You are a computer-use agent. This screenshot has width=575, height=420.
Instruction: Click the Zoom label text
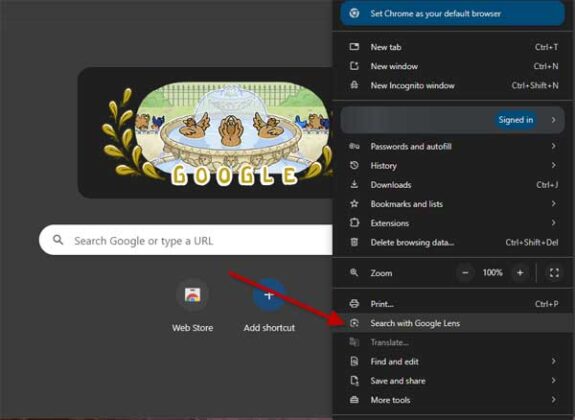pos(381,273)
